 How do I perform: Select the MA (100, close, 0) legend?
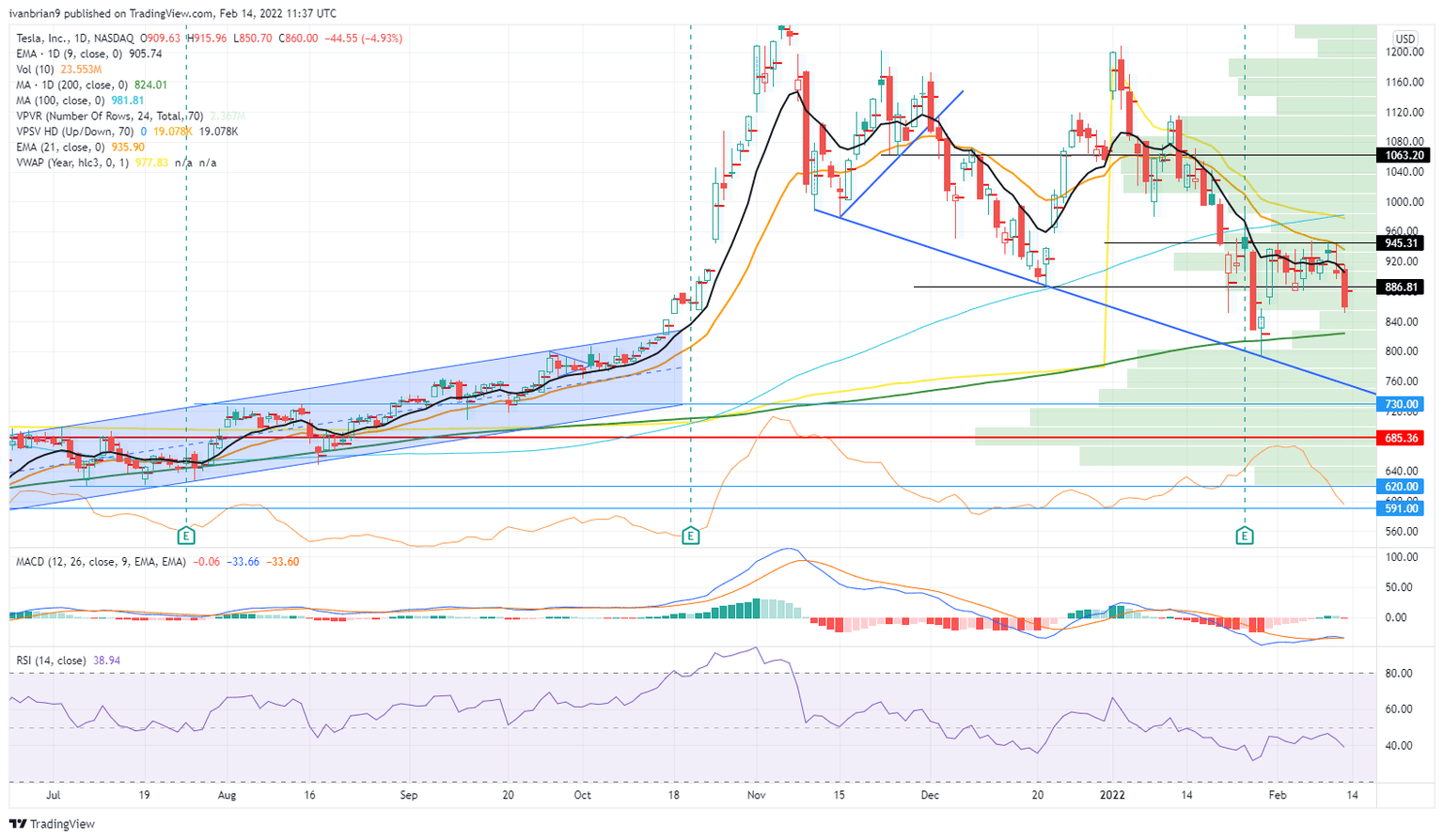tap(81, 101)
